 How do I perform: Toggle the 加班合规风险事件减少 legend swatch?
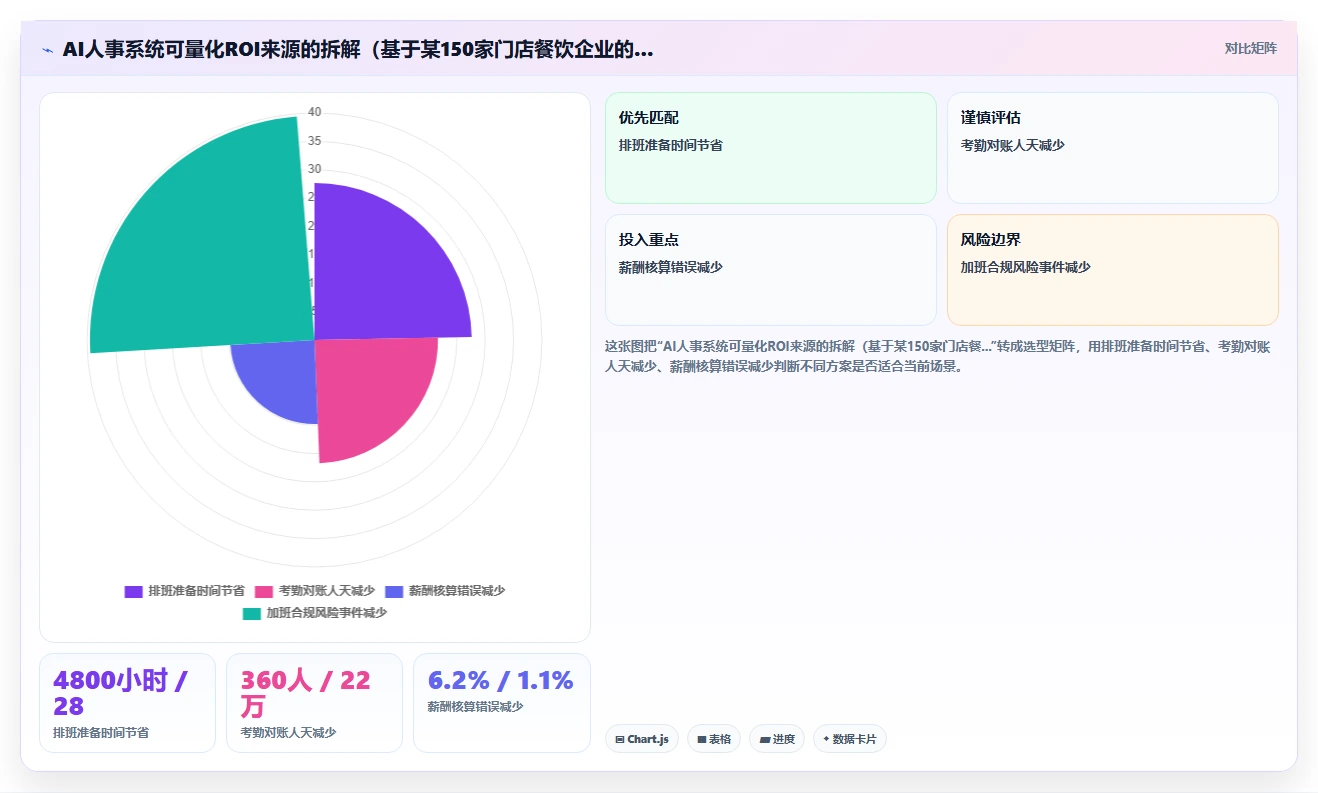tap(252, 613)
